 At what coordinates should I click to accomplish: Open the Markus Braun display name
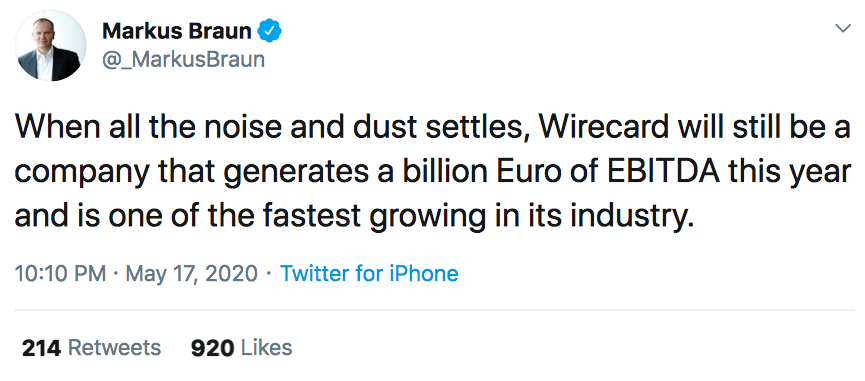pyautogui.click(x=177, y=31)
